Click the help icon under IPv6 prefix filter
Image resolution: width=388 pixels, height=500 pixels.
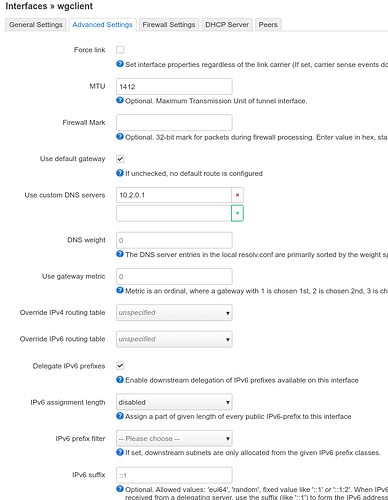click(x=120, y=452)
